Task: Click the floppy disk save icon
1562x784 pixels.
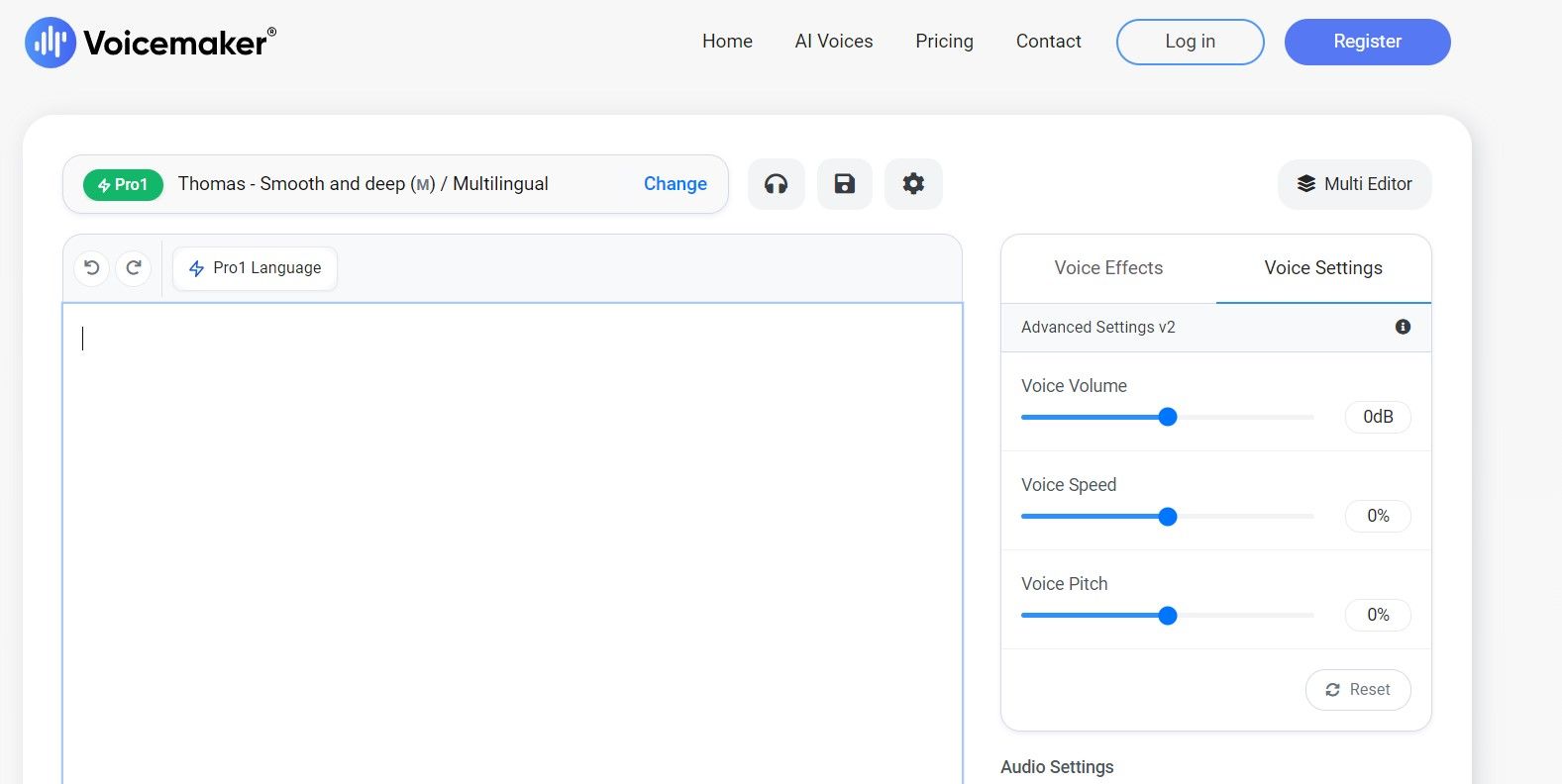Action: point(844,184)
